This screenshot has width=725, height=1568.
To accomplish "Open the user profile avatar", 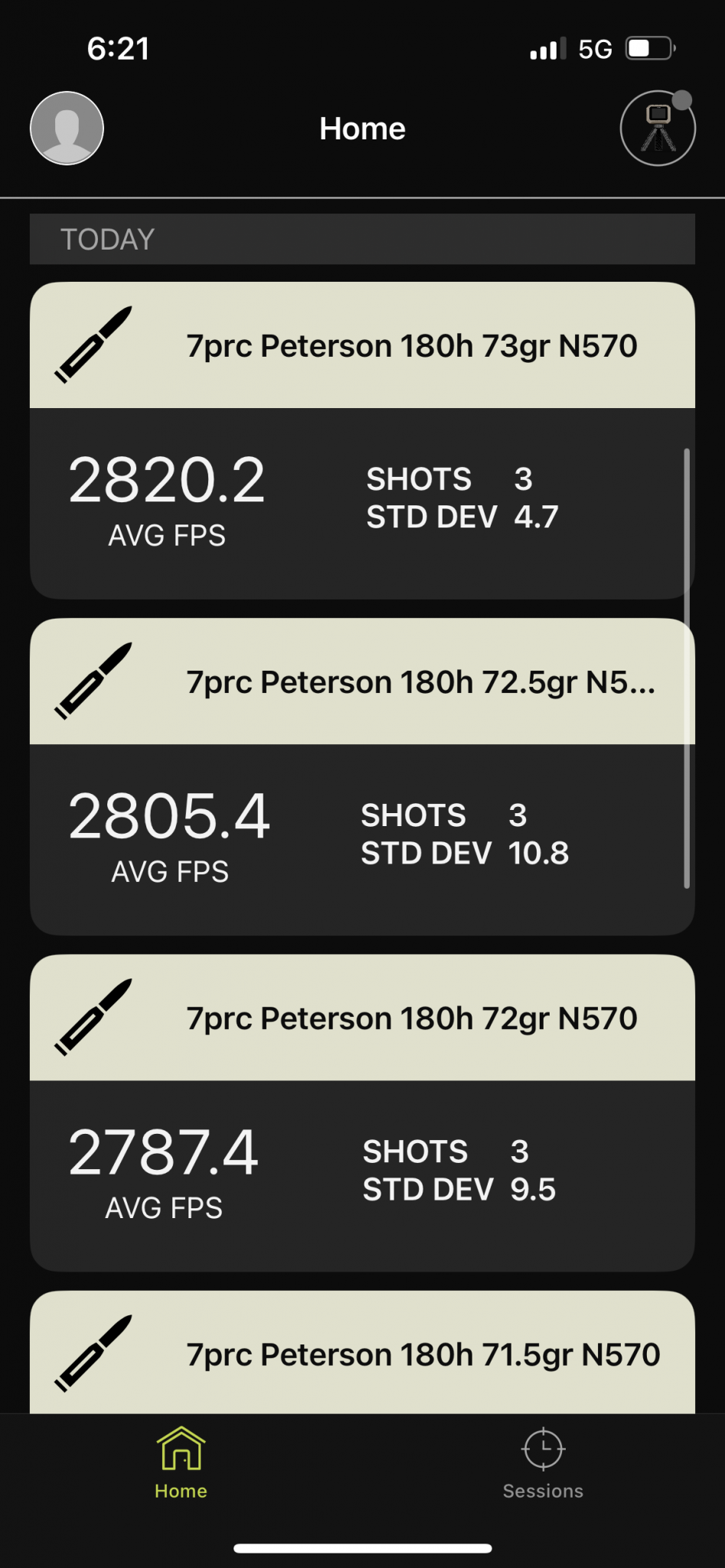I will 67,128.
